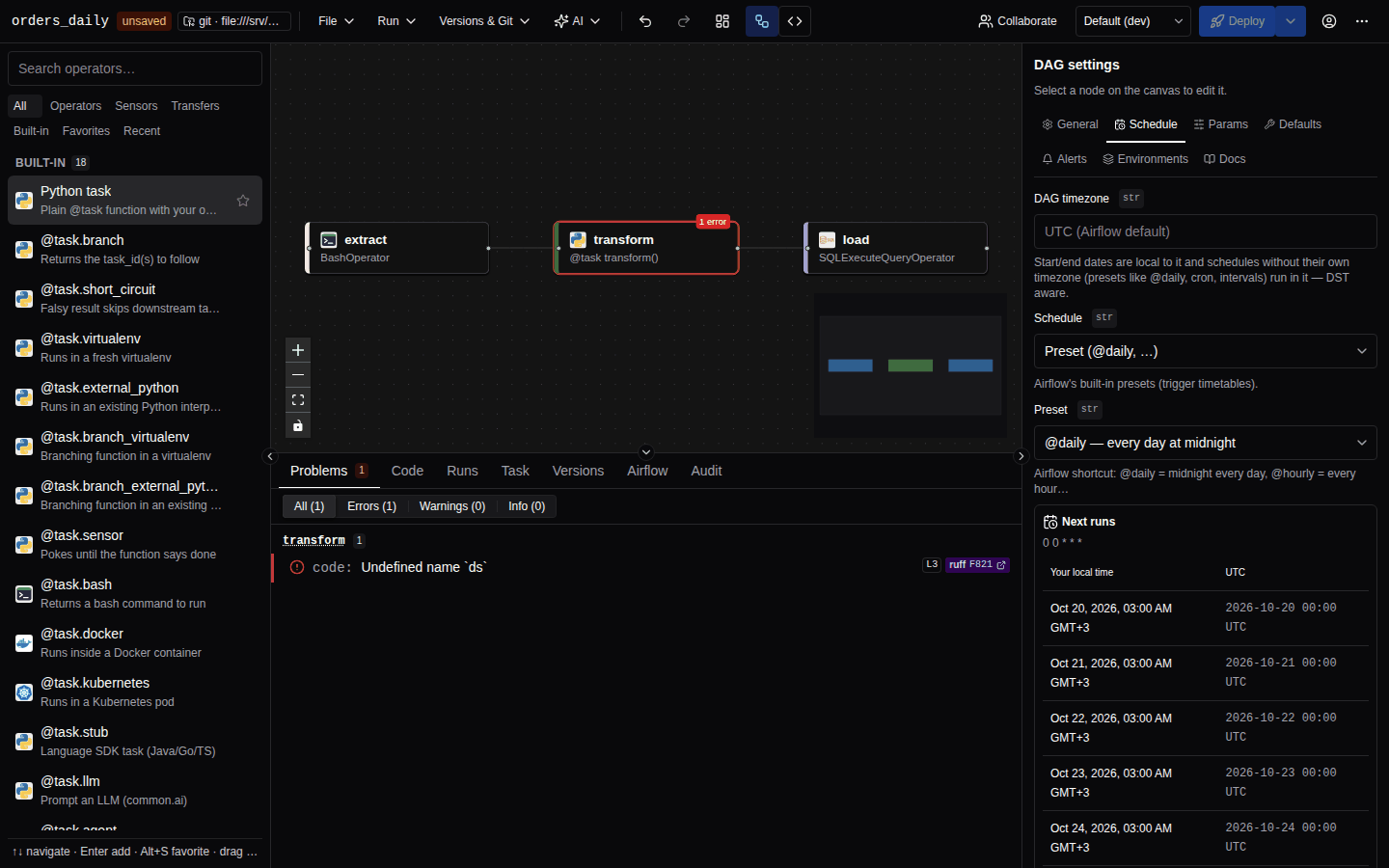
Task: Click the Collaborate button
Action: [1018, 21]
